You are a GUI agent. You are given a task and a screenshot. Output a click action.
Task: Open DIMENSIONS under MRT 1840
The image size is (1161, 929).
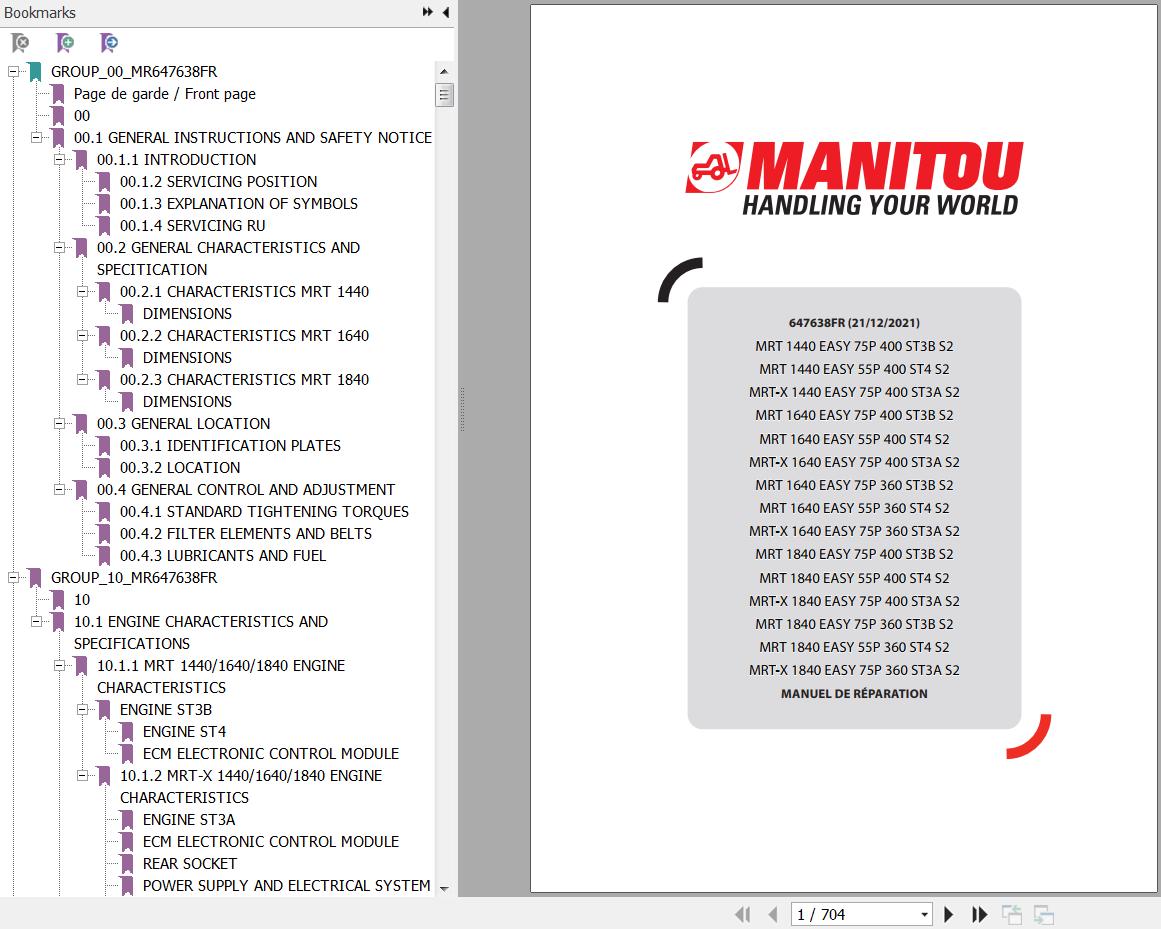(187, 402)
